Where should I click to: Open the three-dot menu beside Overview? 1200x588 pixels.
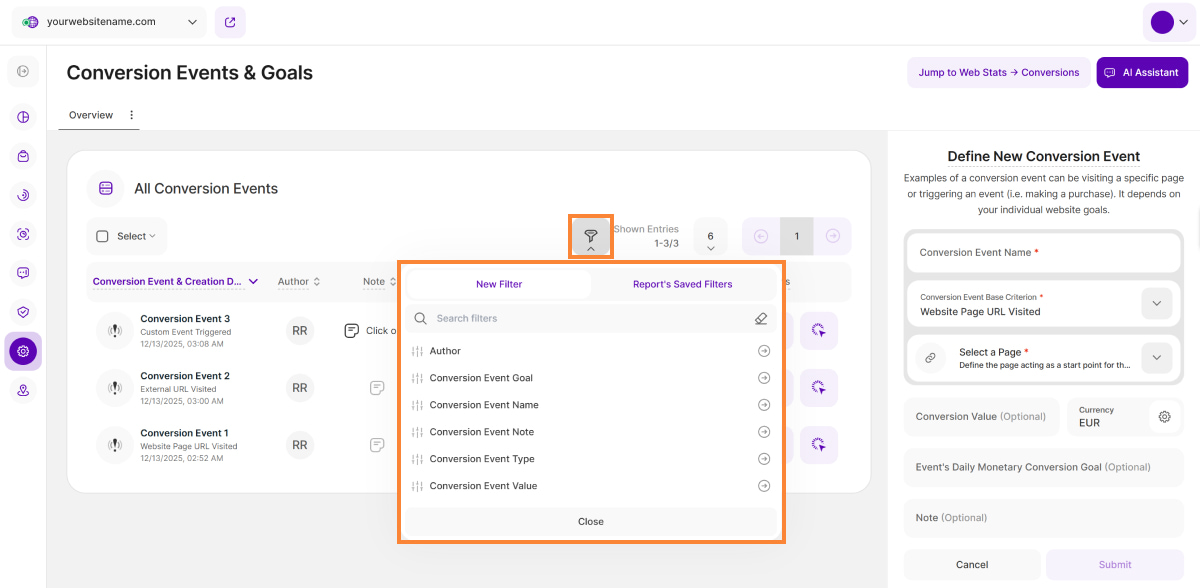point(131,115)
